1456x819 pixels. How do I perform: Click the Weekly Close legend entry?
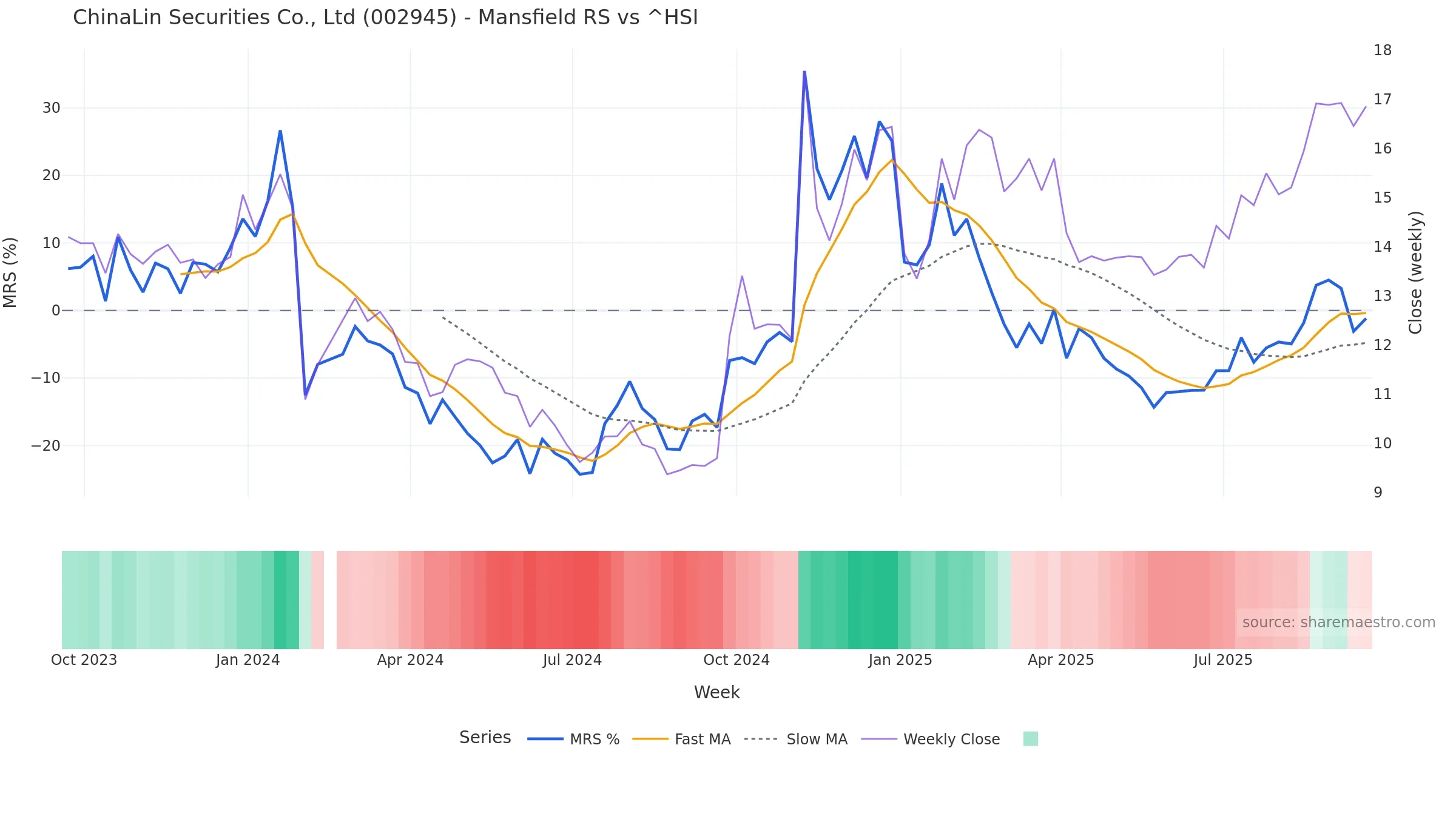tap(931, 739)
